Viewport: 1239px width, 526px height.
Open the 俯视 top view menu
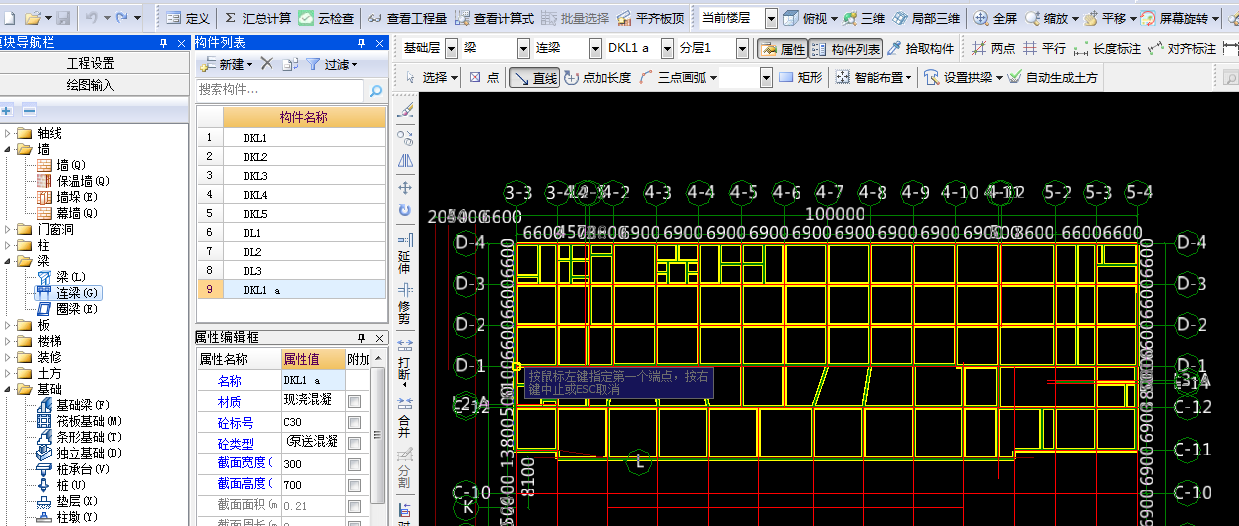(x=814, y=19)
